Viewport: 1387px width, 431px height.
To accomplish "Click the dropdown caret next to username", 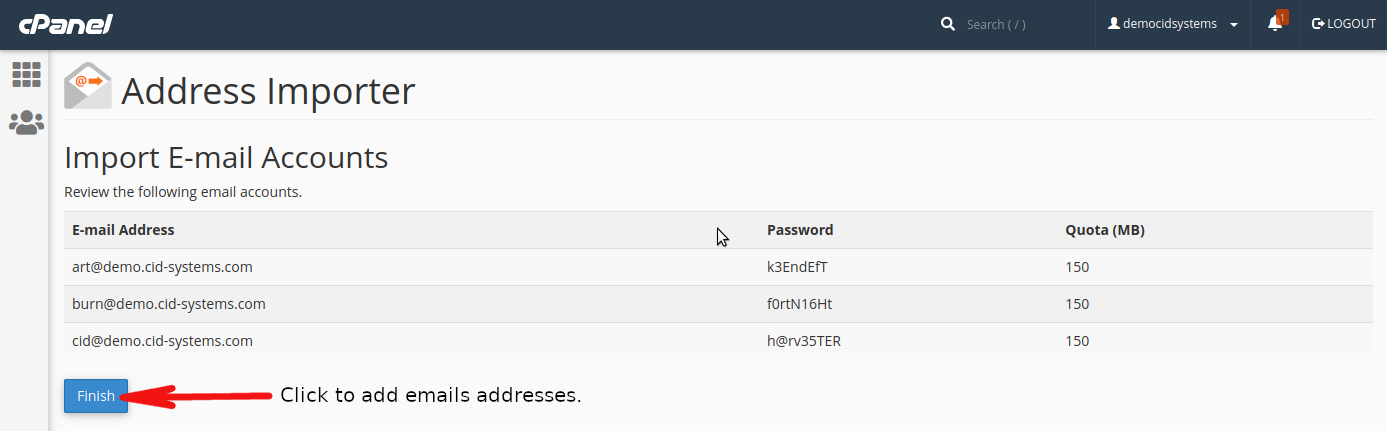I will pyautogui.click(x=1234, y=25).
